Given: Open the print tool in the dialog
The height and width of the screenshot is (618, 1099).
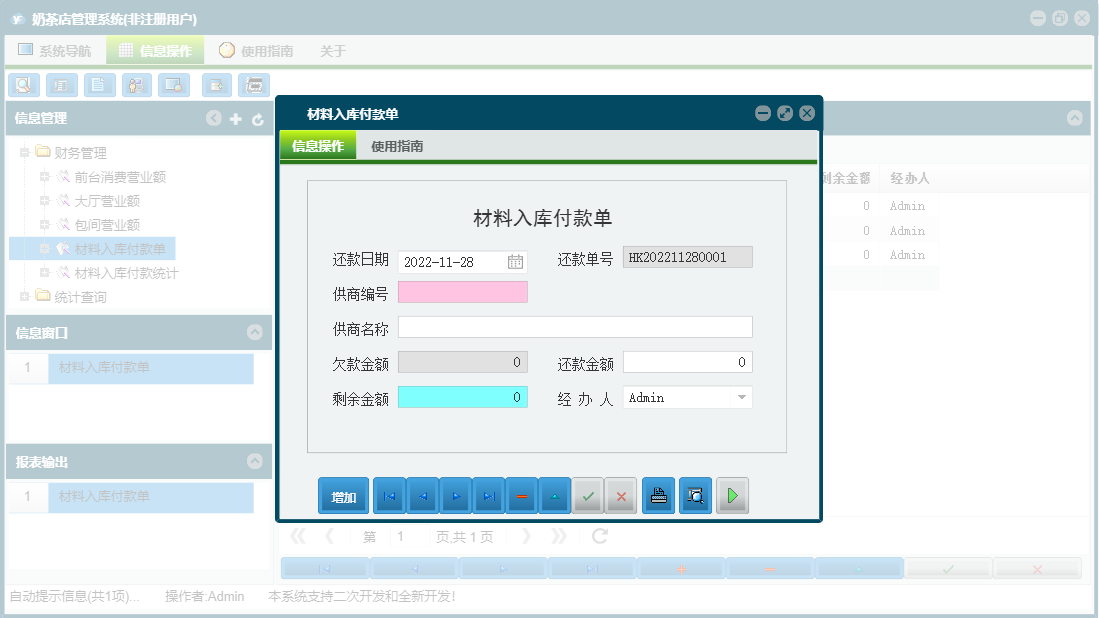Looking at the screenshot, I should click(x=658, y=495).
